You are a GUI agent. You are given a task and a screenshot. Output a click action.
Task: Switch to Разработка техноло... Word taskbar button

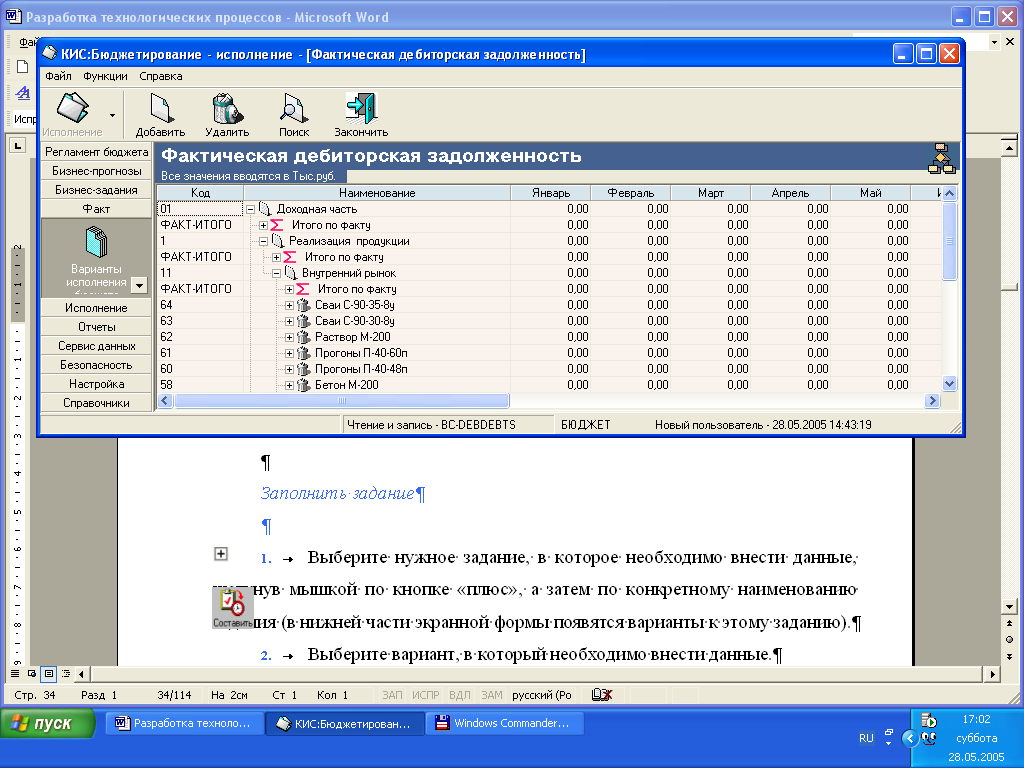(184, 723)
